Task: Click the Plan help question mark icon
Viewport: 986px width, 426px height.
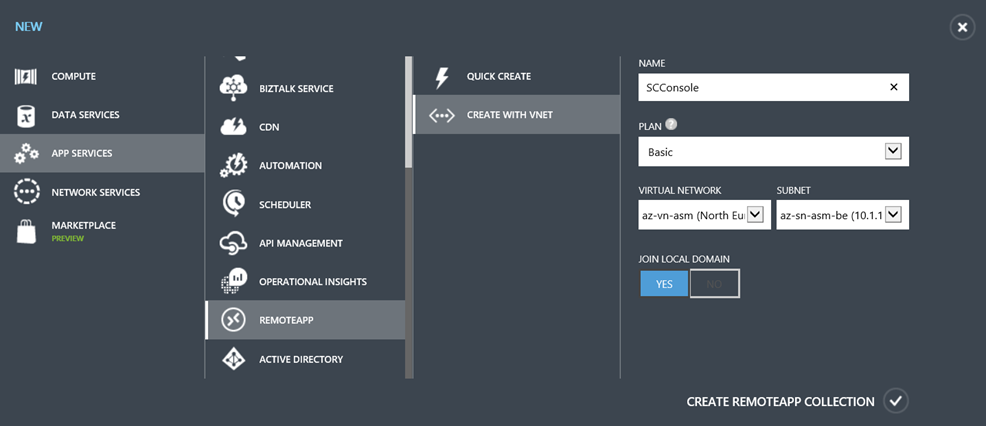Action: [x=672, y=125]
